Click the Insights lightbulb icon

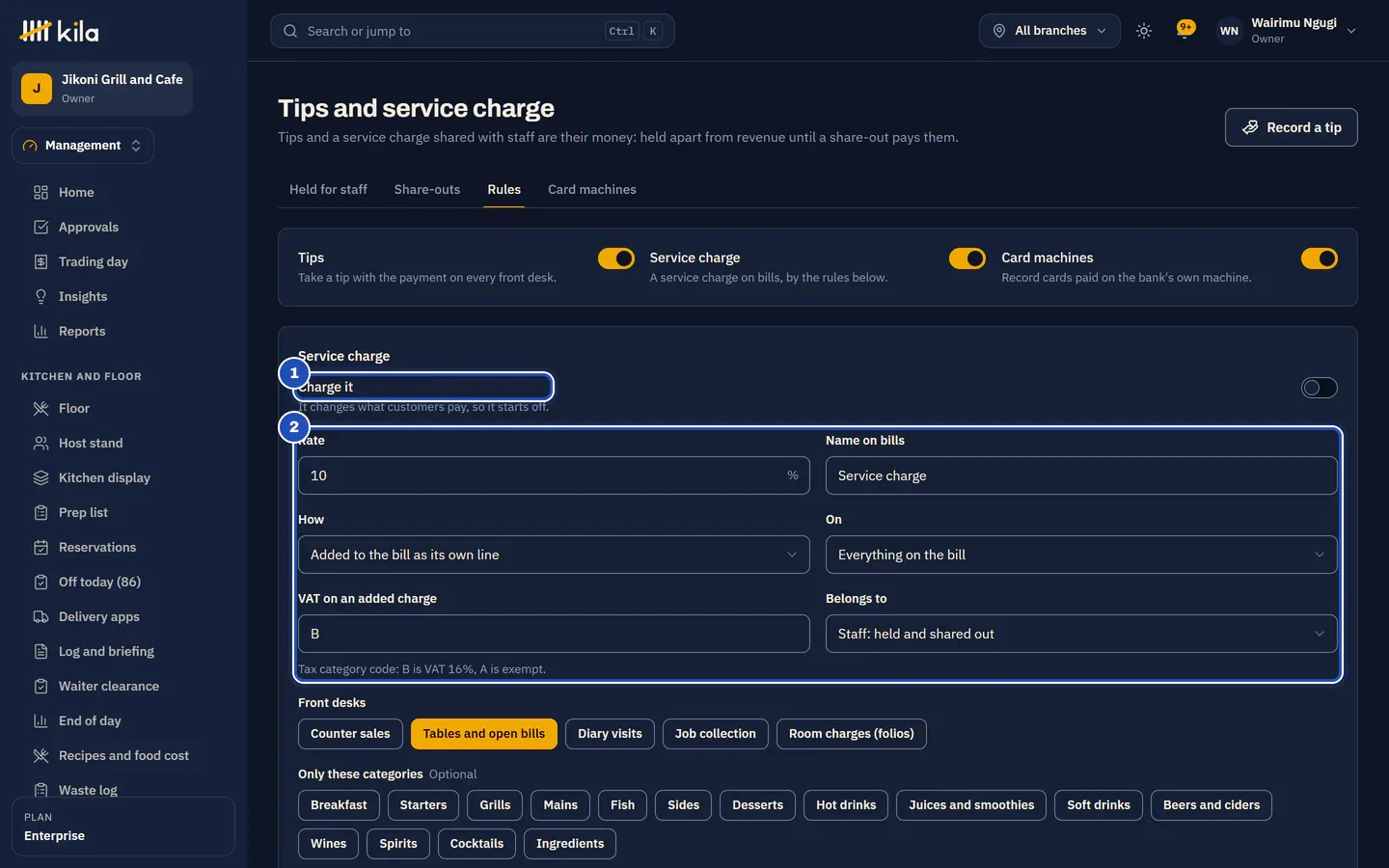tap(41, 296)
